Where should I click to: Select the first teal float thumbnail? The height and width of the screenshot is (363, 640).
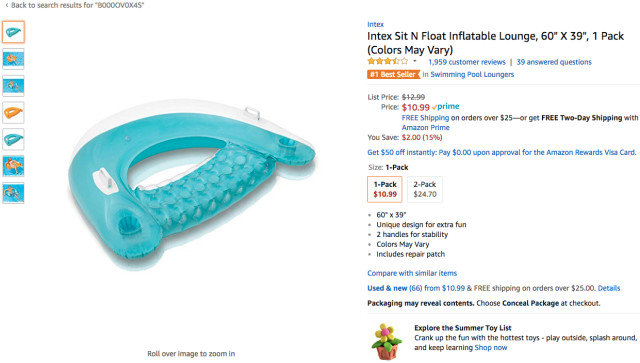click(x=13, y=32)
